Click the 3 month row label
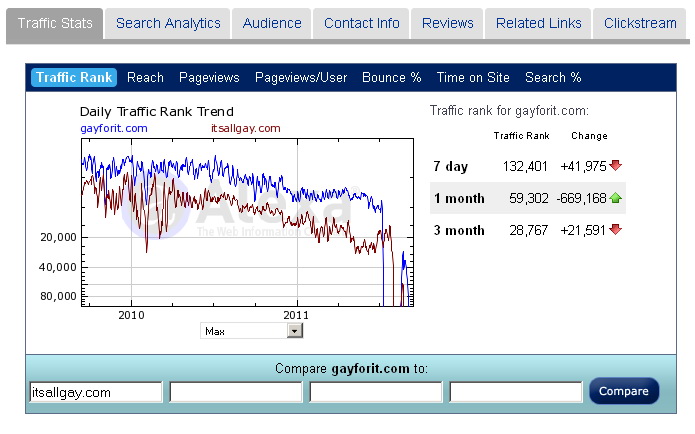695x434 pixels. point(459,230)
